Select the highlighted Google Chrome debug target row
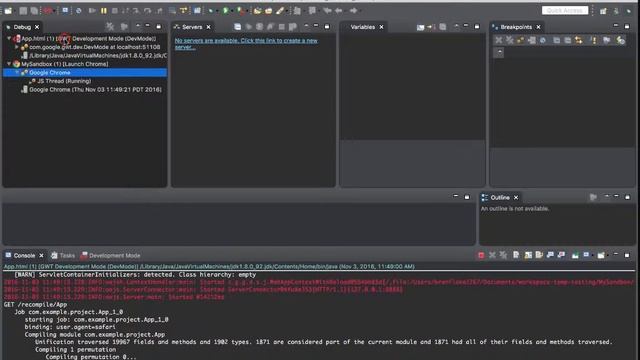640x360 pixels. coord(85,73)
